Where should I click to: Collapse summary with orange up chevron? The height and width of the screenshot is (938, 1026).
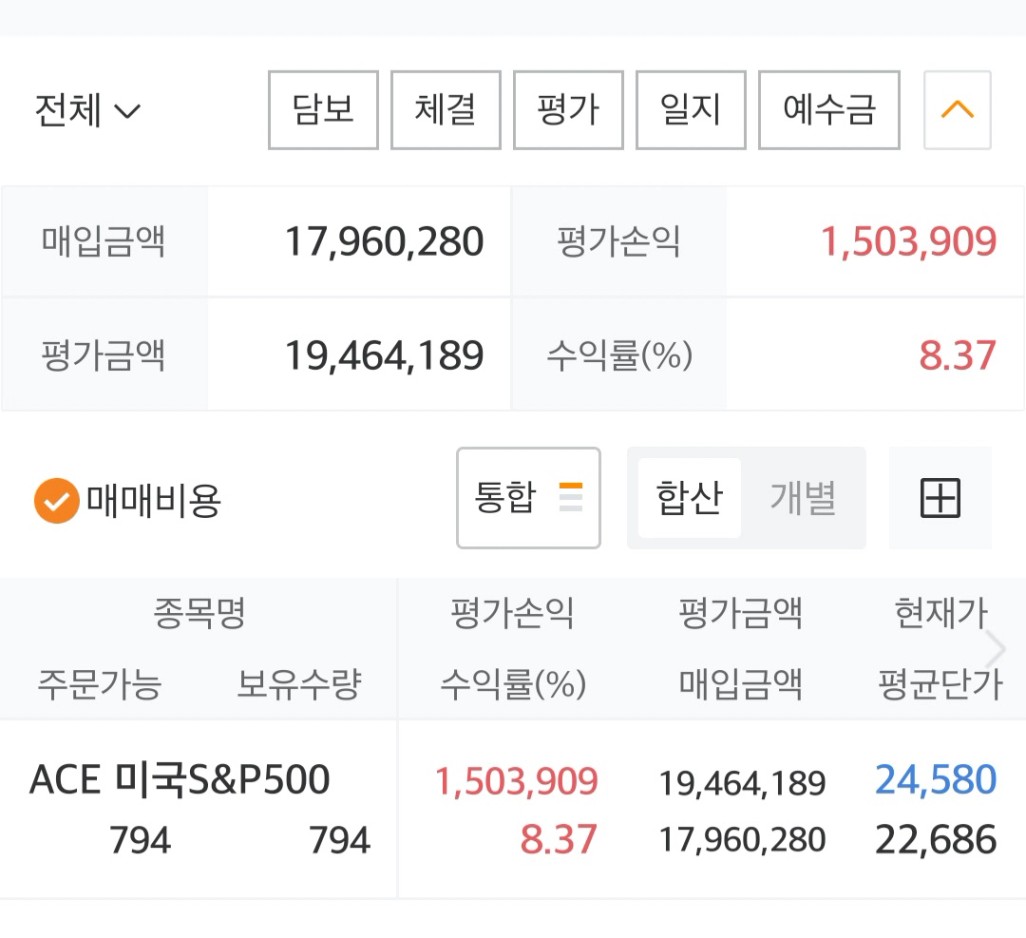(x=957, y=110)
